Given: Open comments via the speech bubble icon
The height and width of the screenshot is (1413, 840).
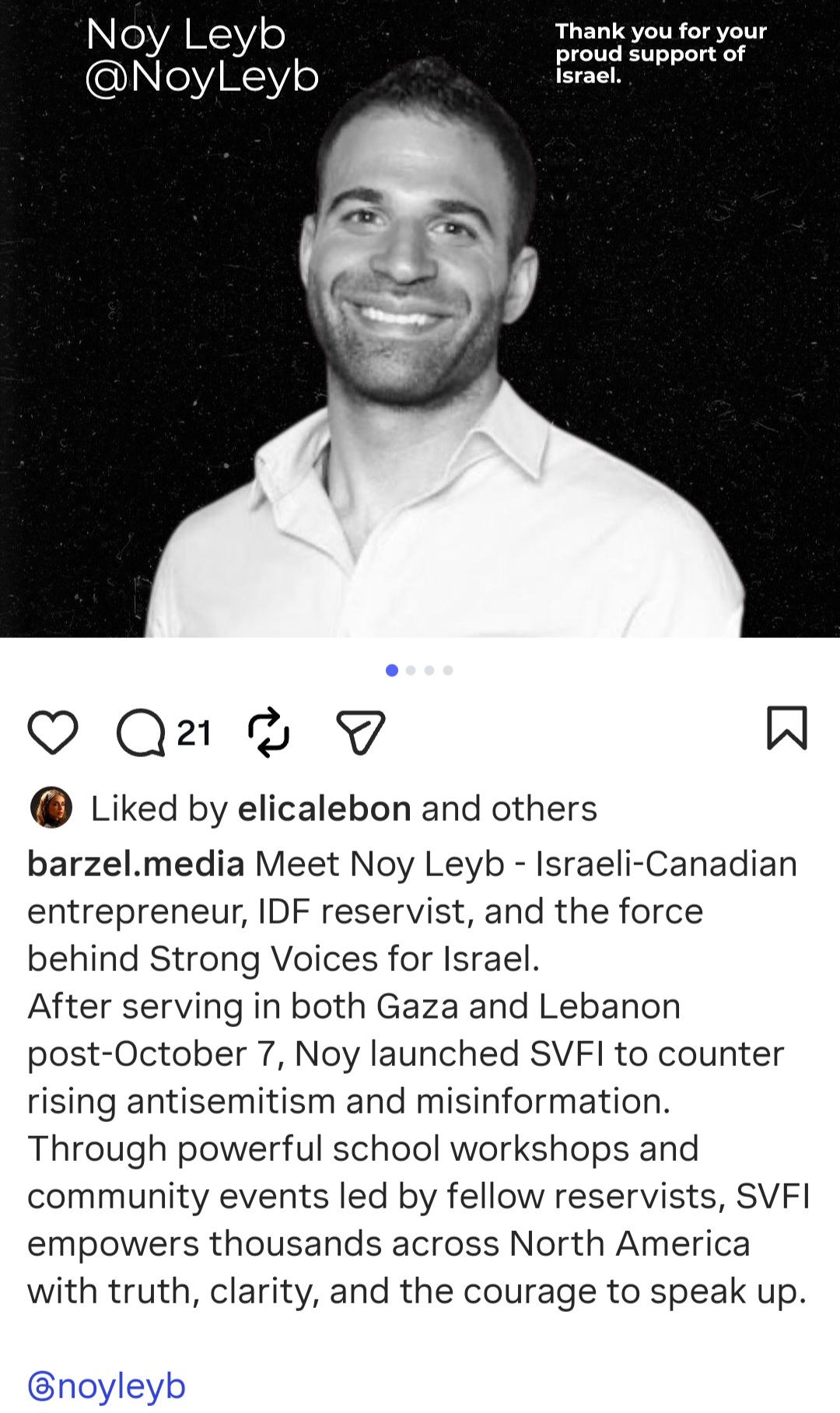Looking at the screenshot, I should (141, 733).
